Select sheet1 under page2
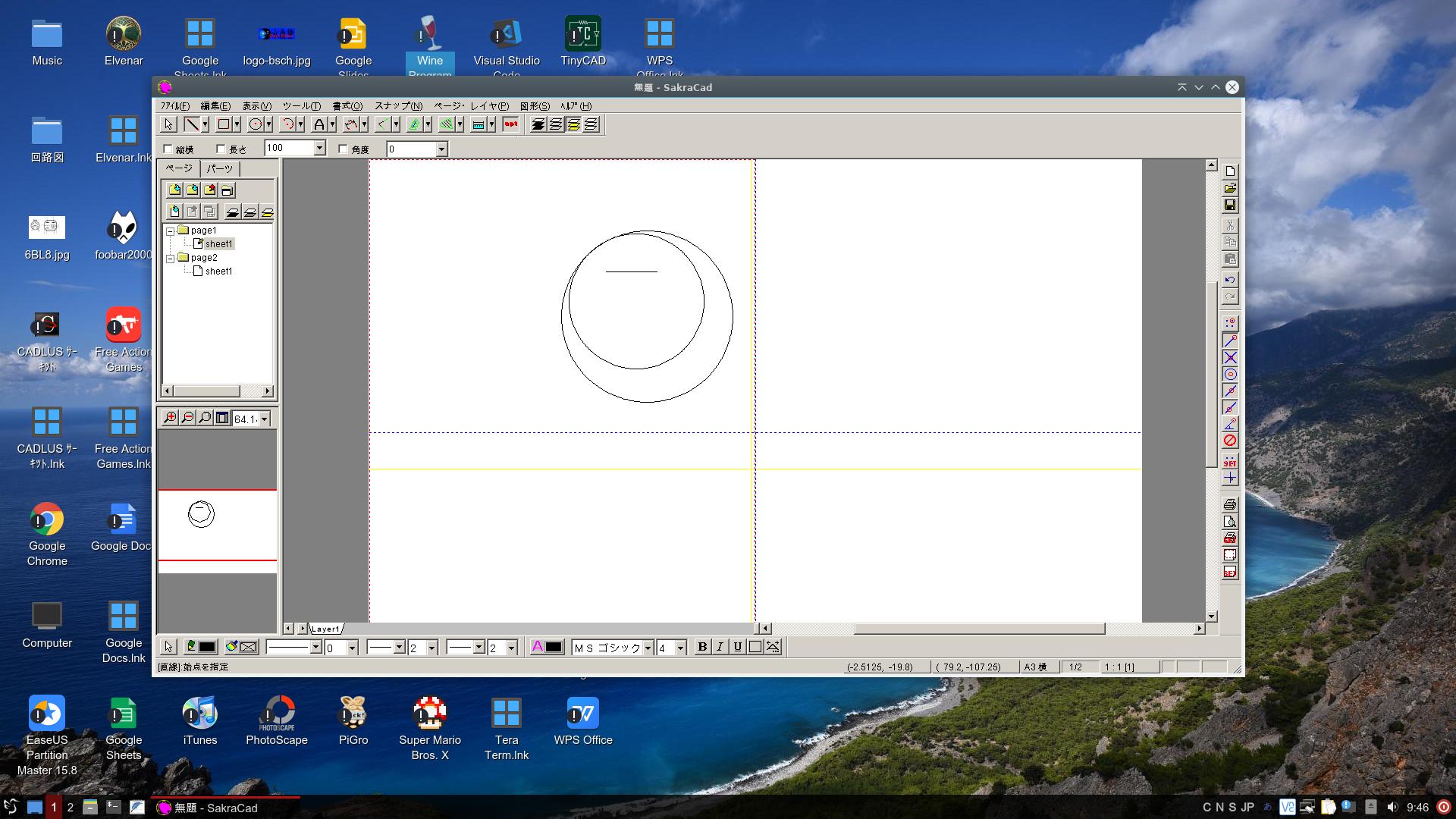Viewport: 1456px width, 819px height. point(218,271)
